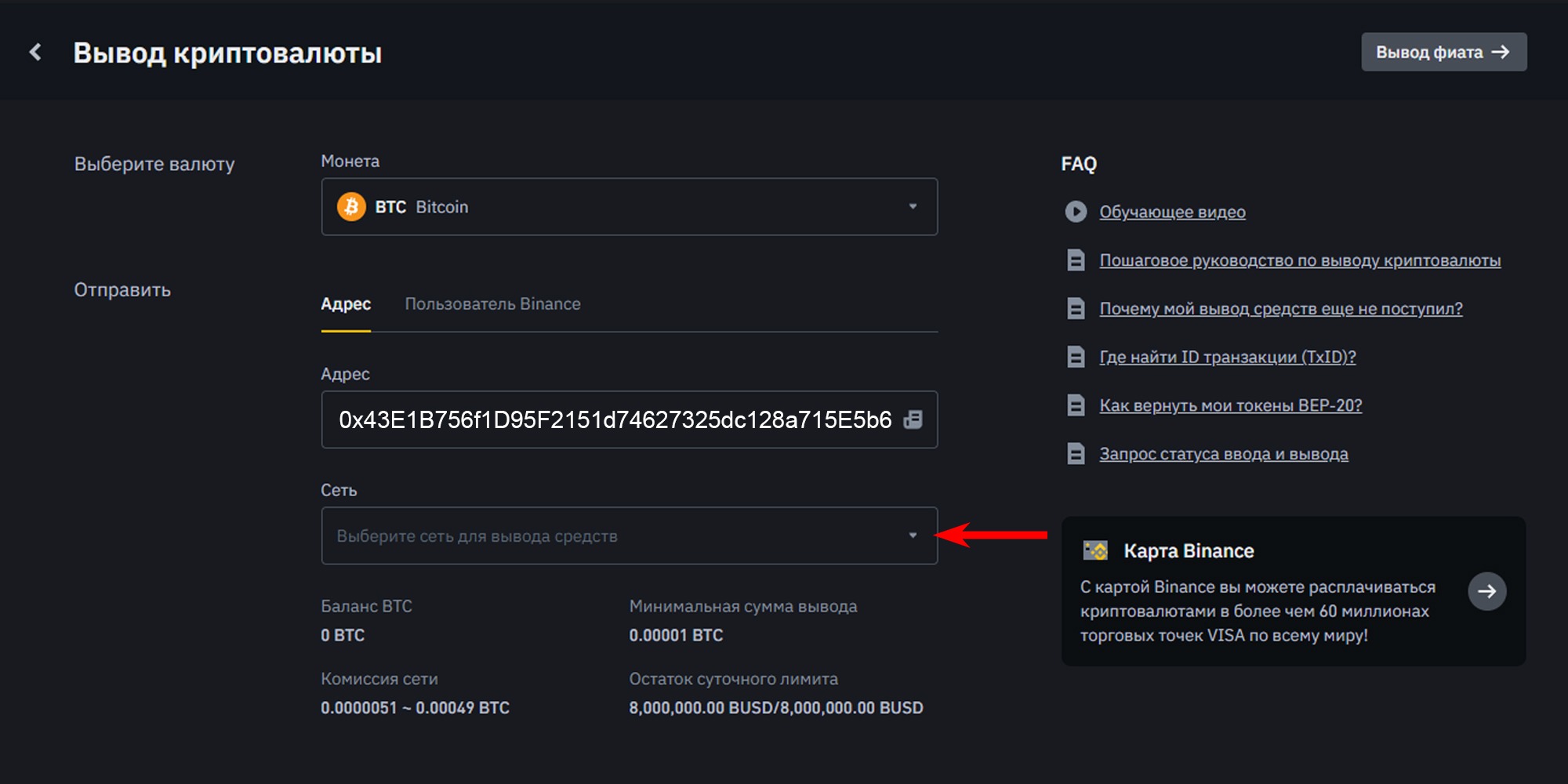1568x784 pixels.
Task: Open Как вернуть мои токены BEP-20 link
Action: click(1231, 406)
